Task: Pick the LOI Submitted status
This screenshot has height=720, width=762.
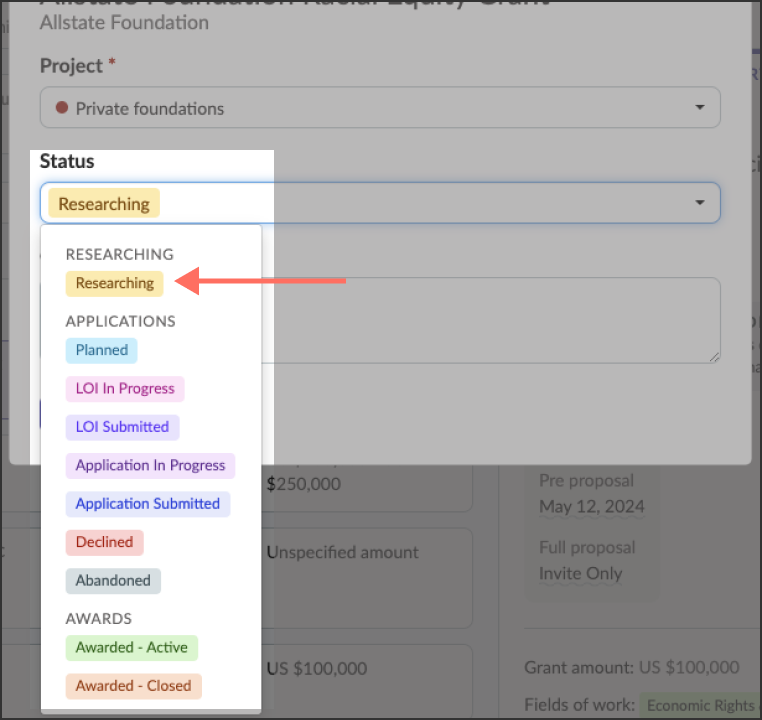Action: click(x=122, y=427)
